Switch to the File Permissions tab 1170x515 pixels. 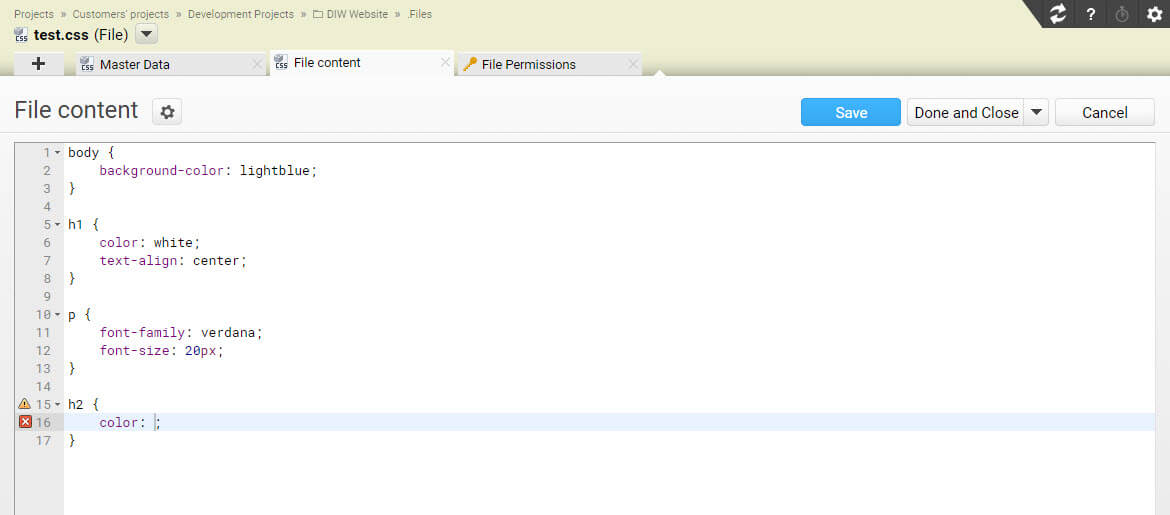pyautogui.click(x=550, y=64)
